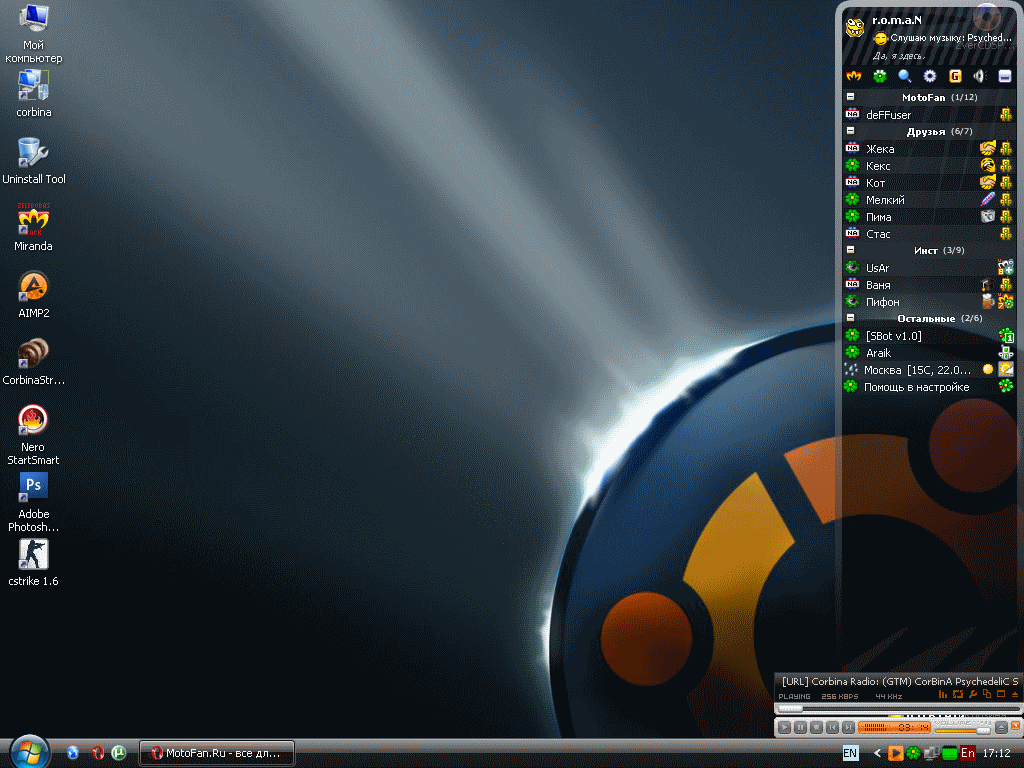Screen dimensions: 1024x768
Task: Click the music note icon on Ваня's row
Action: (986, 284)
